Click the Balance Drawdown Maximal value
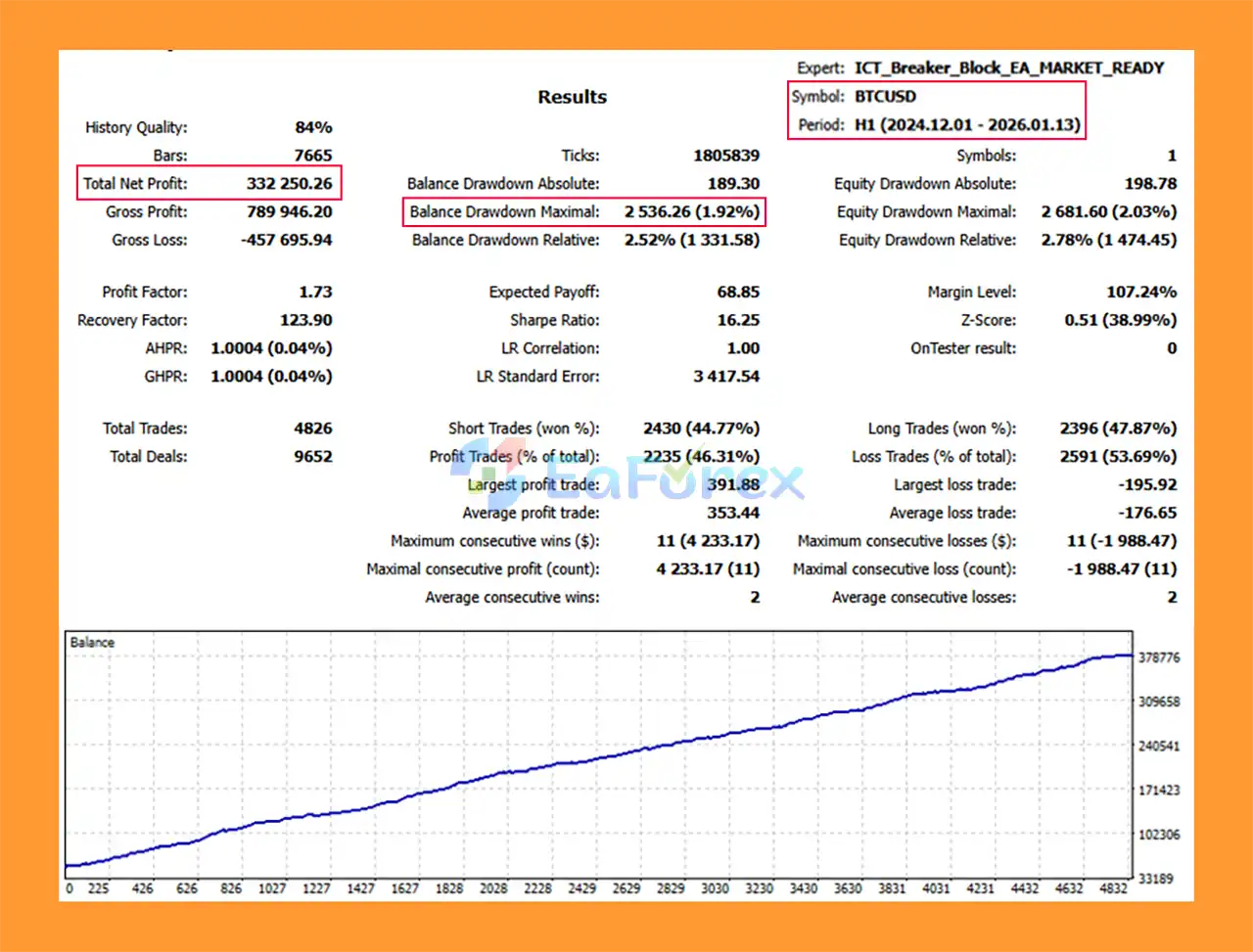This screenshot has height=952, width=1253. click(691, 211)
